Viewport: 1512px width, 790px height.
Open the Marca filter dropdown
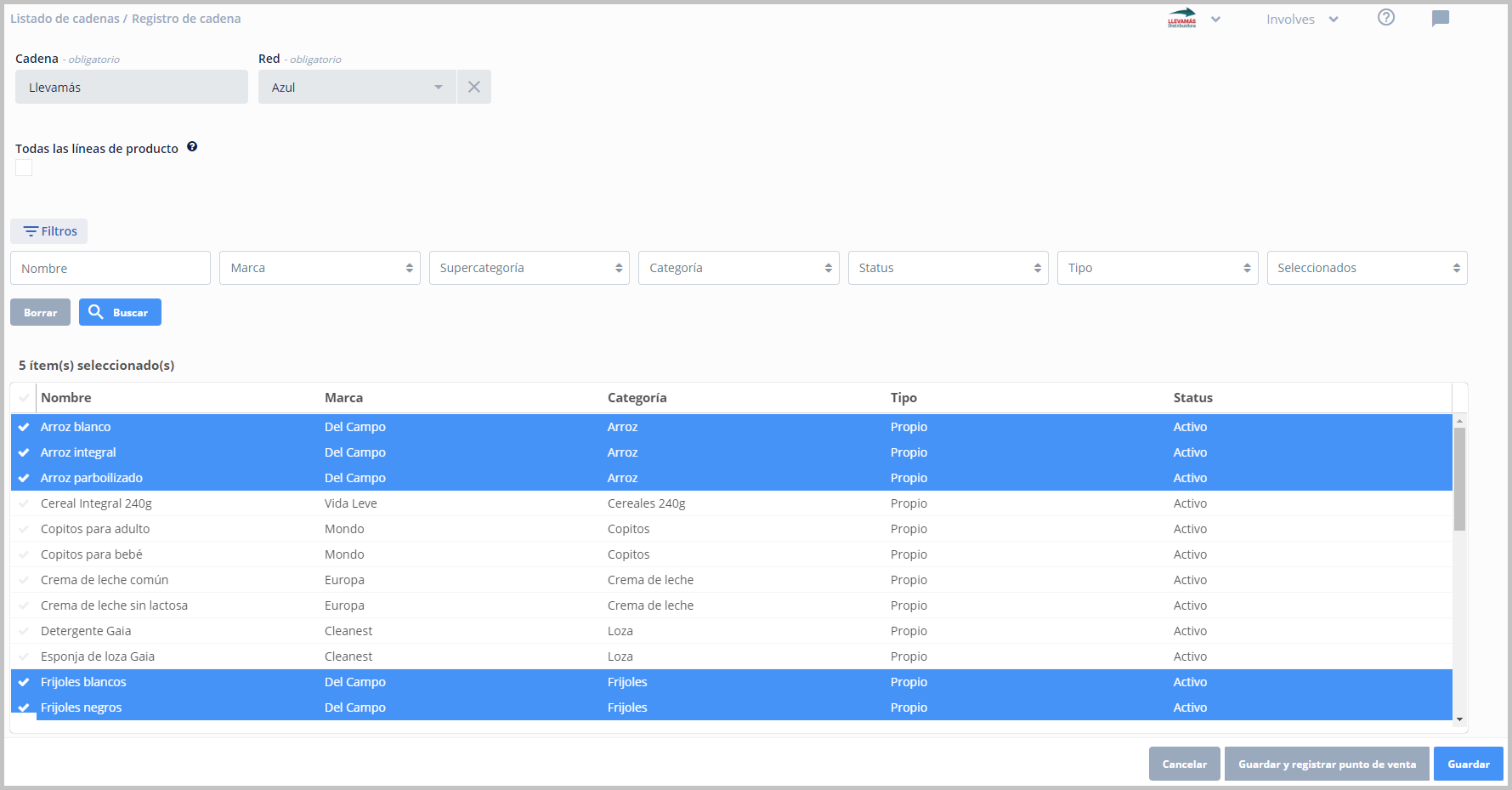[x=320, y=268]
